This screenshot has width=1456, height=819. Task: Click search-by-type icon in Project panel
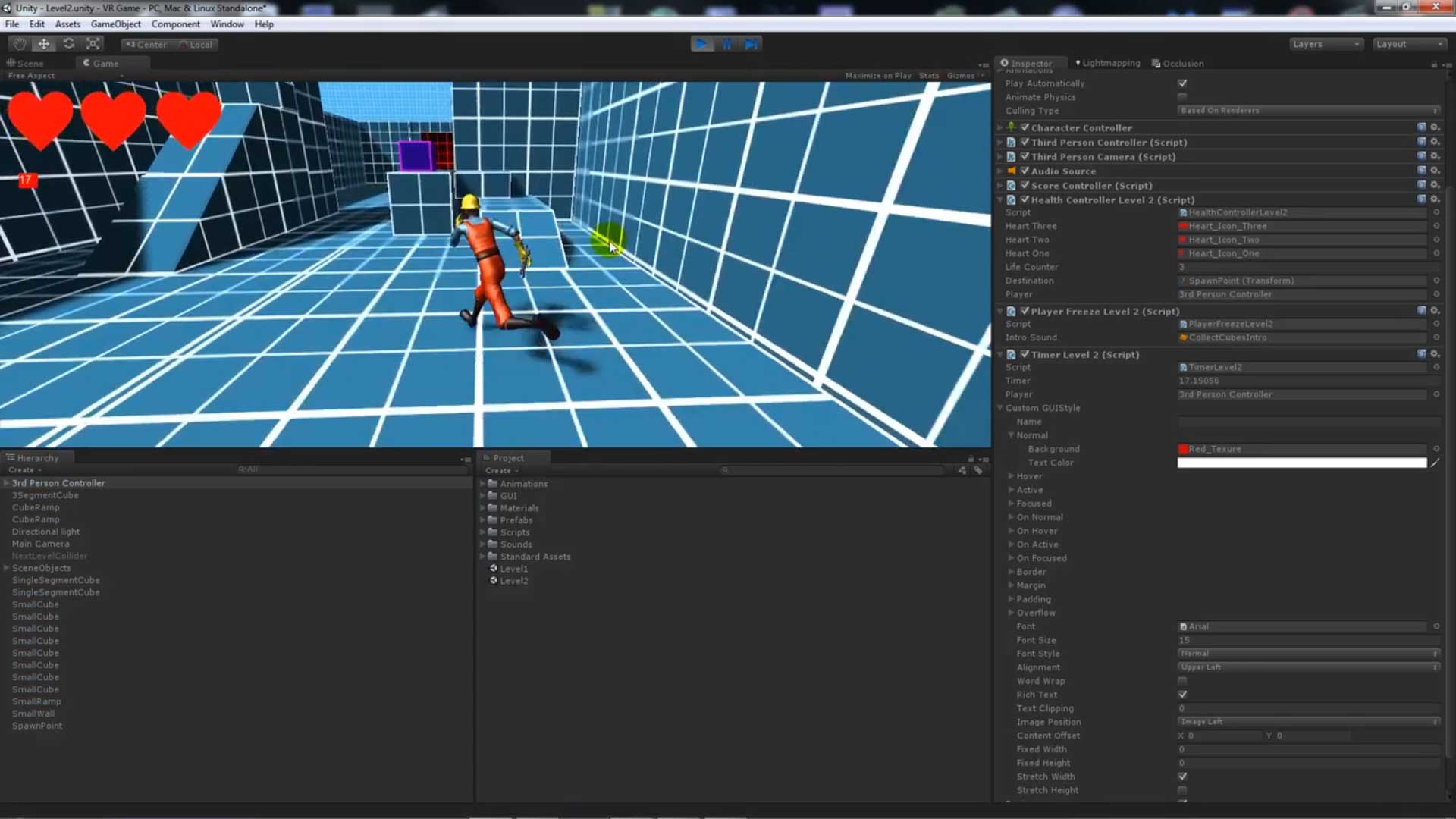tap(962, 470)
